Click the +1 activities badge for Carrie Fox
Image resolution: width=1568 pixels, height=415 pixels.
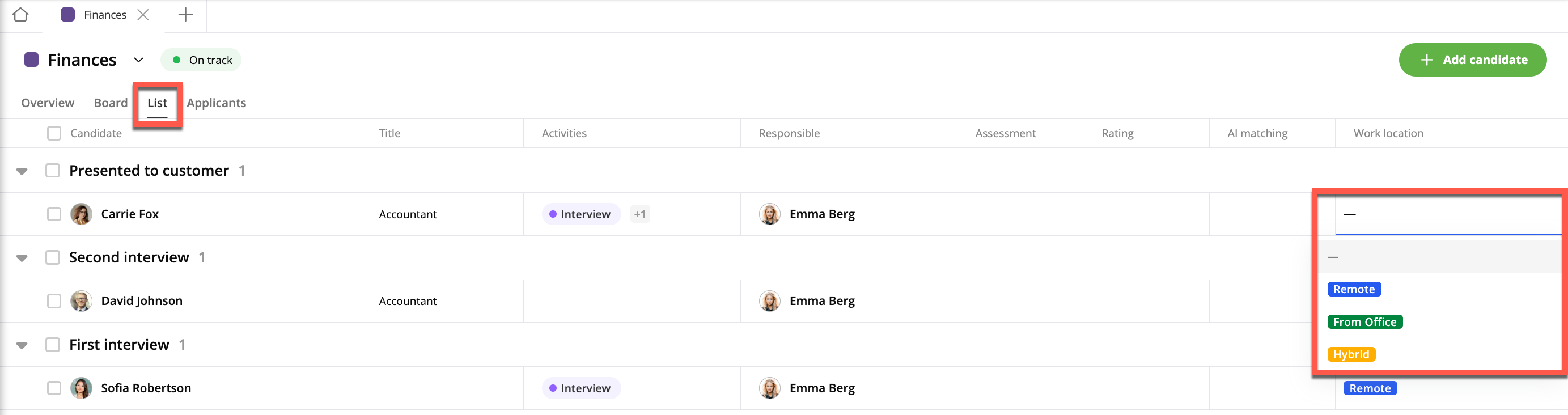pos(640,214)
